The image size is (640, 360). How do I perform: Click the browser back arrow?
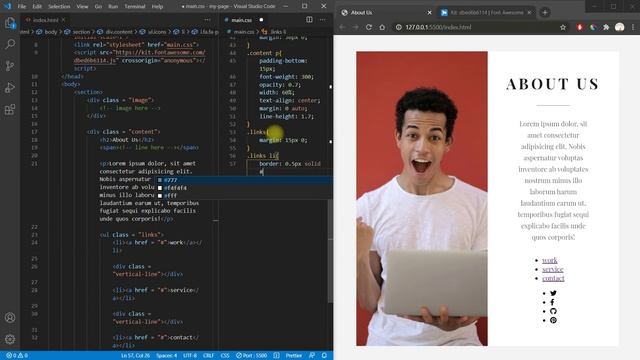coord(342,27)
